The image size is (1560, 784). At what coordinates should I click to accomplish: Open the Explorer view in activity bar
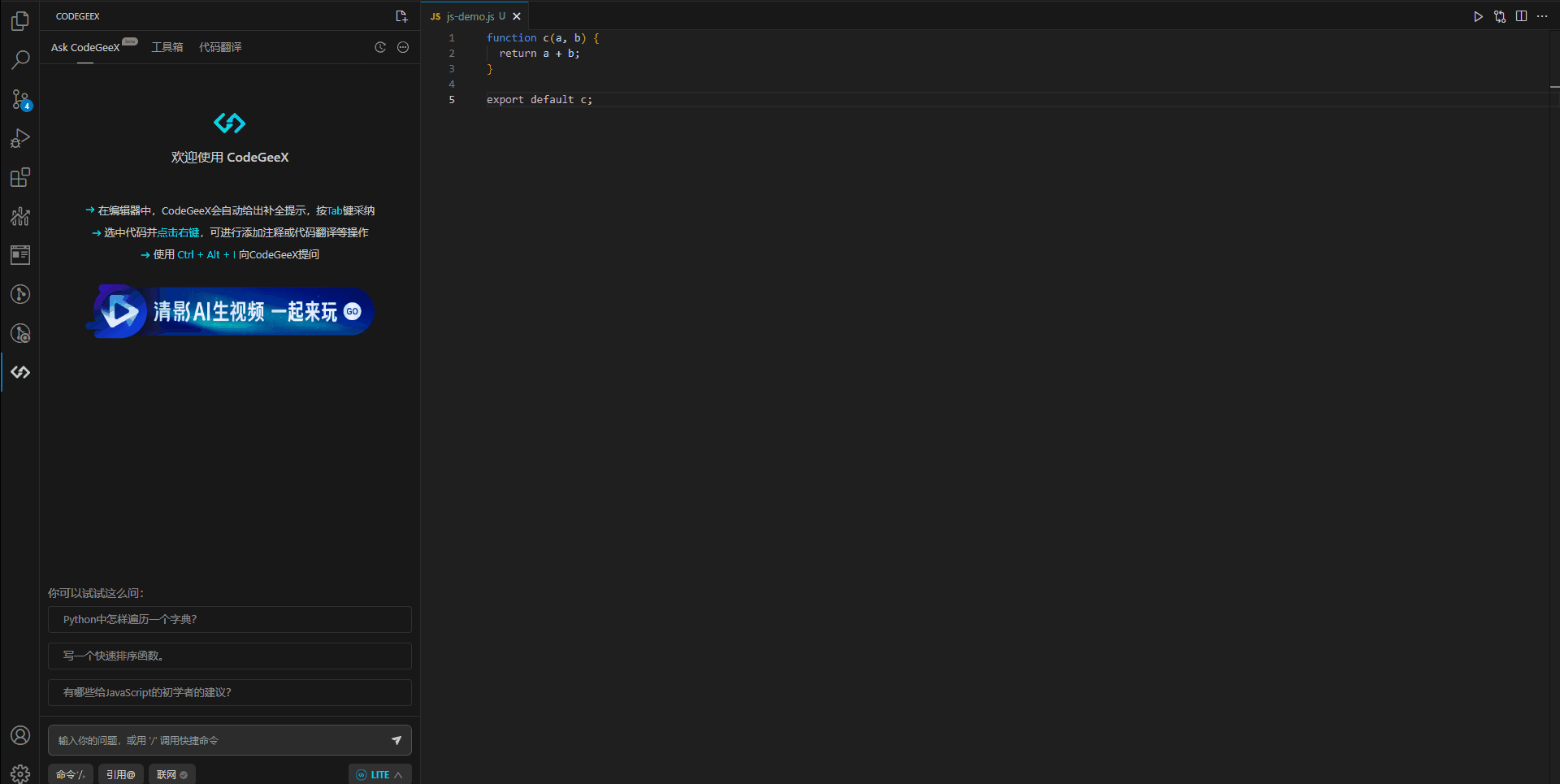(x=20, y=21)
